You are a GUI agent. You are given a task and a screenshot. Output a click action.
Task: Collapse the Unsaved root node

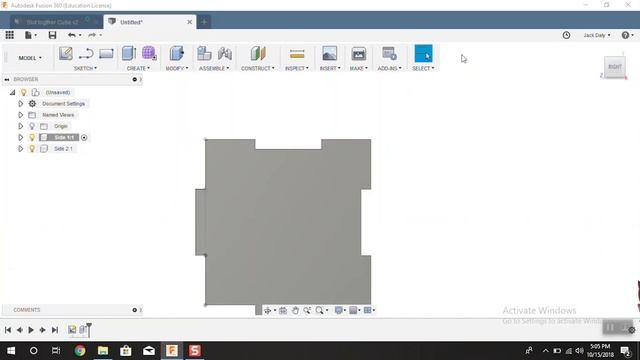point(13,93)
